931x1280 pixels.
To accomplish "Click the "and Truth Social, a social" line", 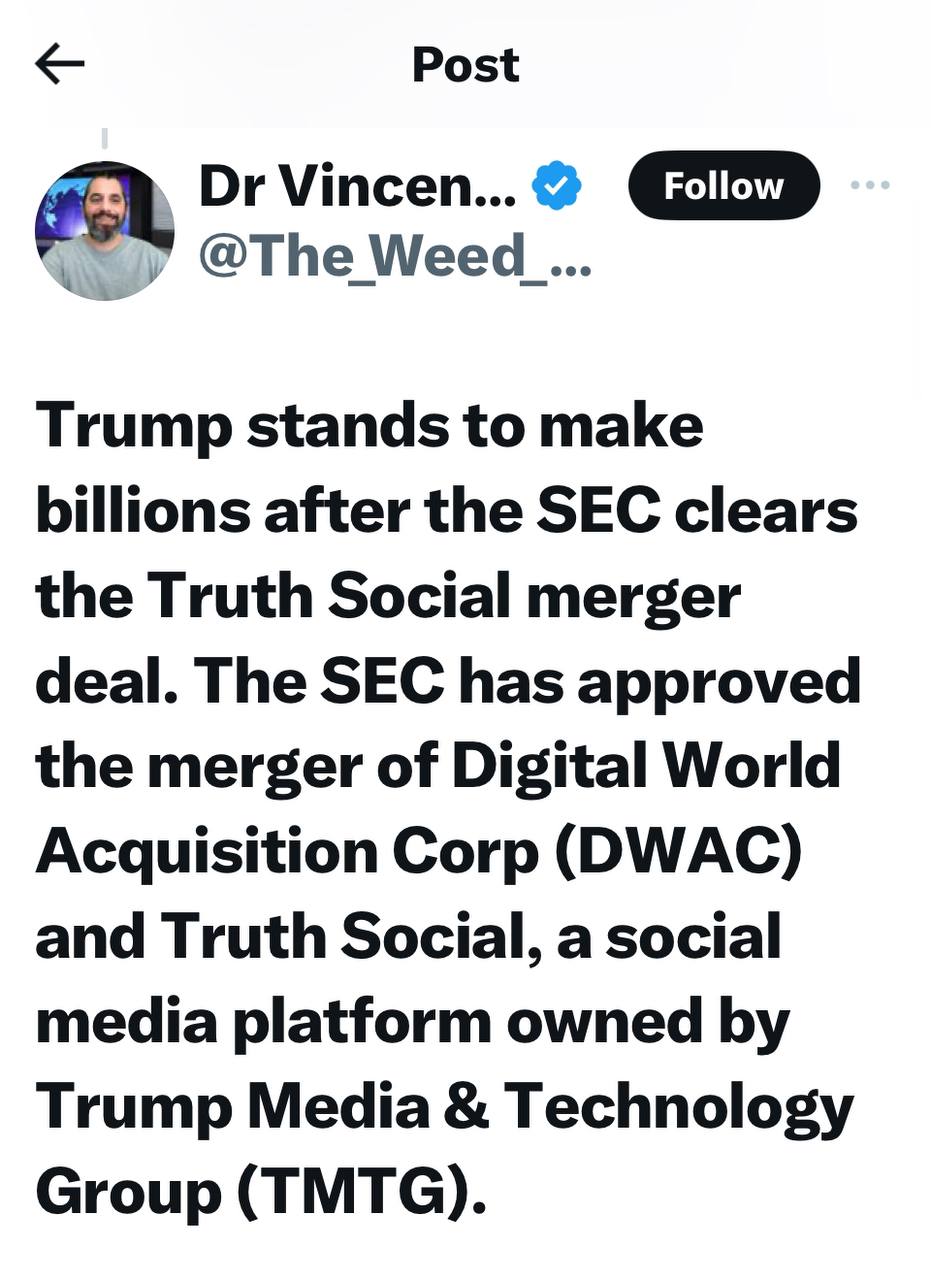I will tap(407, 936).
